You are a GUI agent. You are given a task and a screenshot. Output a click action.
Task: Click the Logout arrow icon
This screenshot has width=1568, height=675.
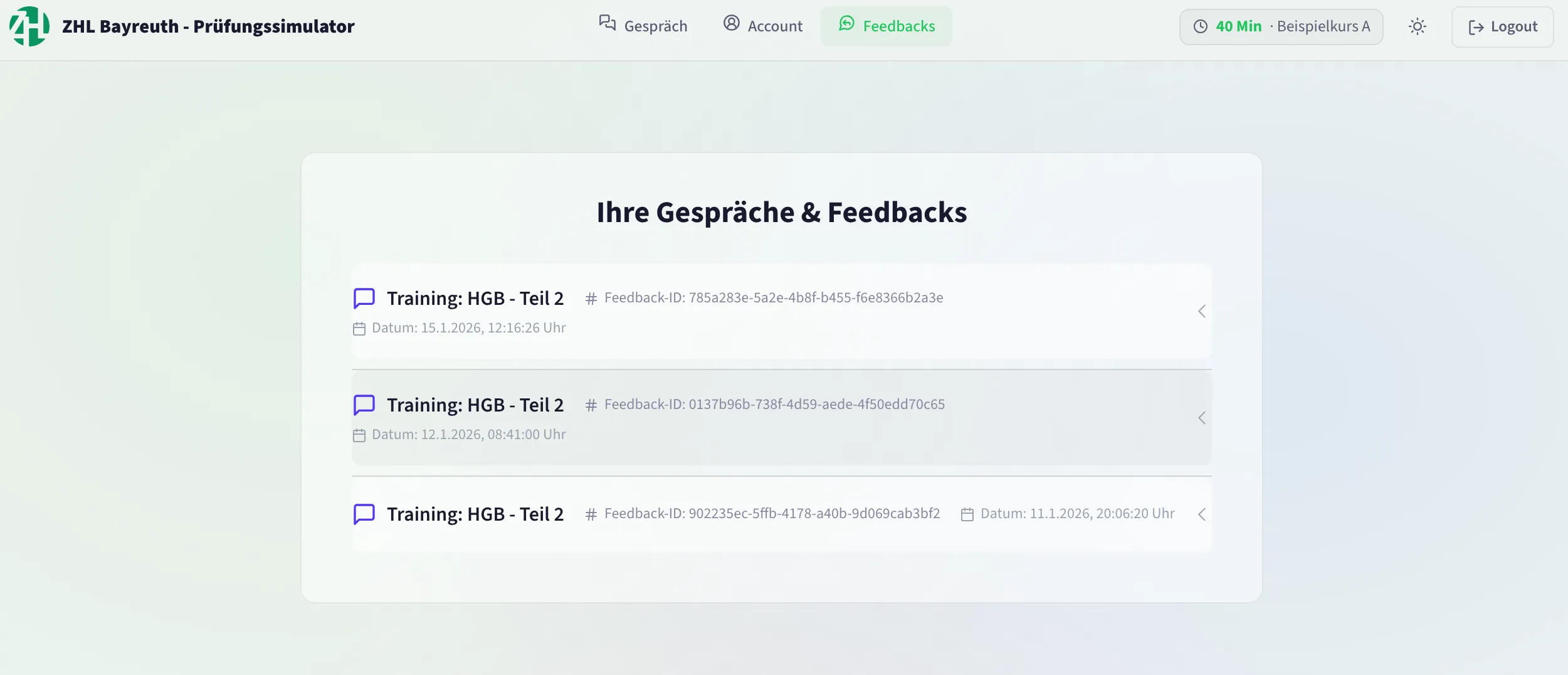point(1476,27)
